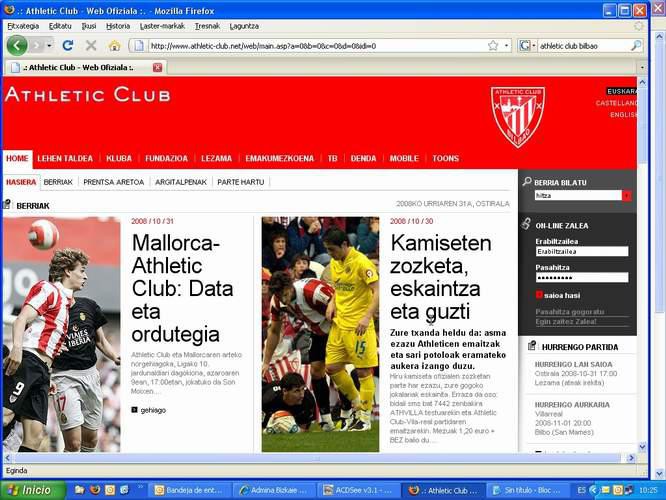
Task: Click the horizontal scrollbar right arrow
Action: pyautogui.click(x=631, y=458)
